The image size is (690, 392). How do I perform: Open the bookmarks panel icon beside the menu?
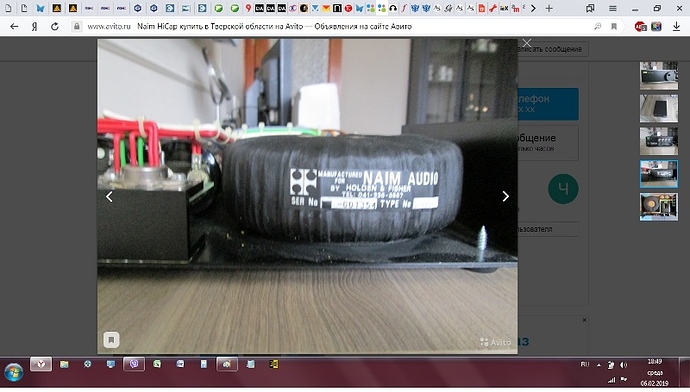tap(590, 8)
